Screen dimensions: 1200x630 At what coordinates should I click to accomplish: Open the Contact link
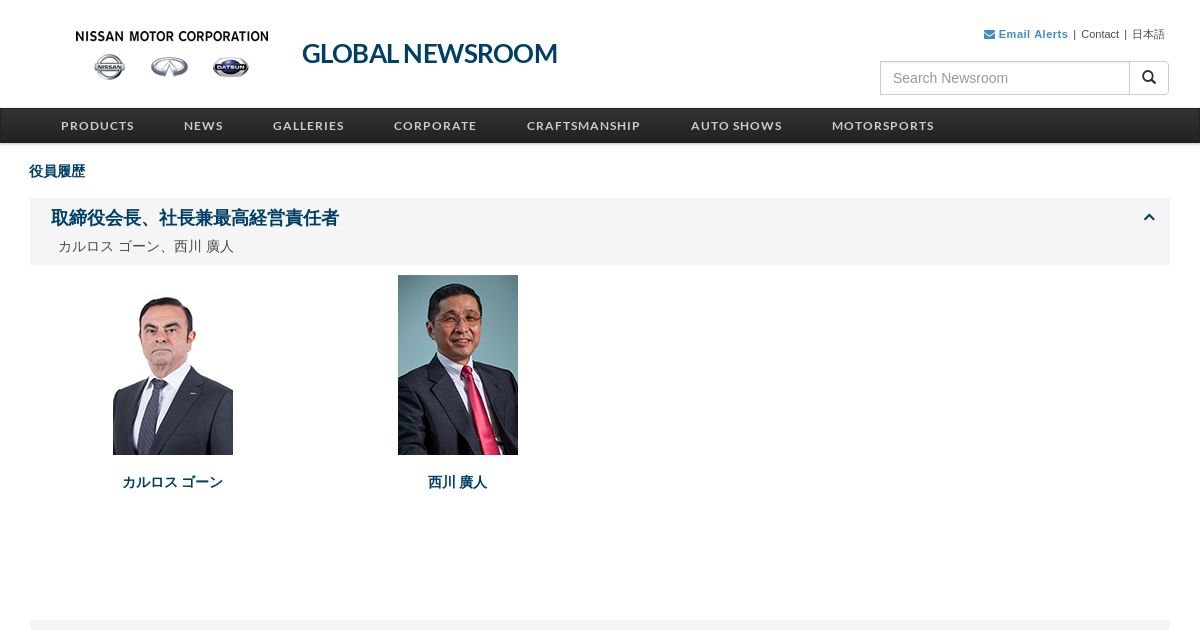tap(1100, 34)
